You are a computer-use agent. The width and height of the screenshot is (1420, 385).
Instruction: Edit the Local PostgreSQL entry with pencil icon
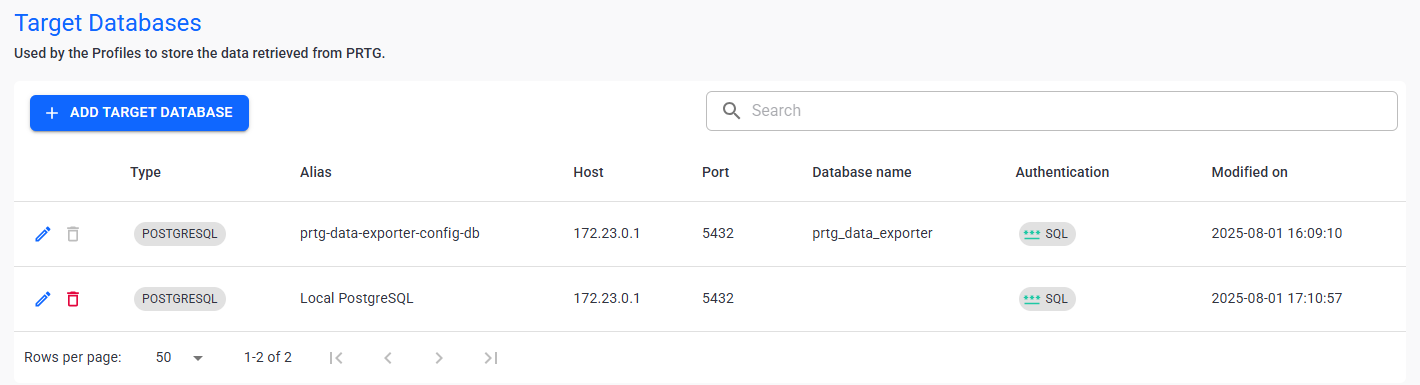(42, 299)
